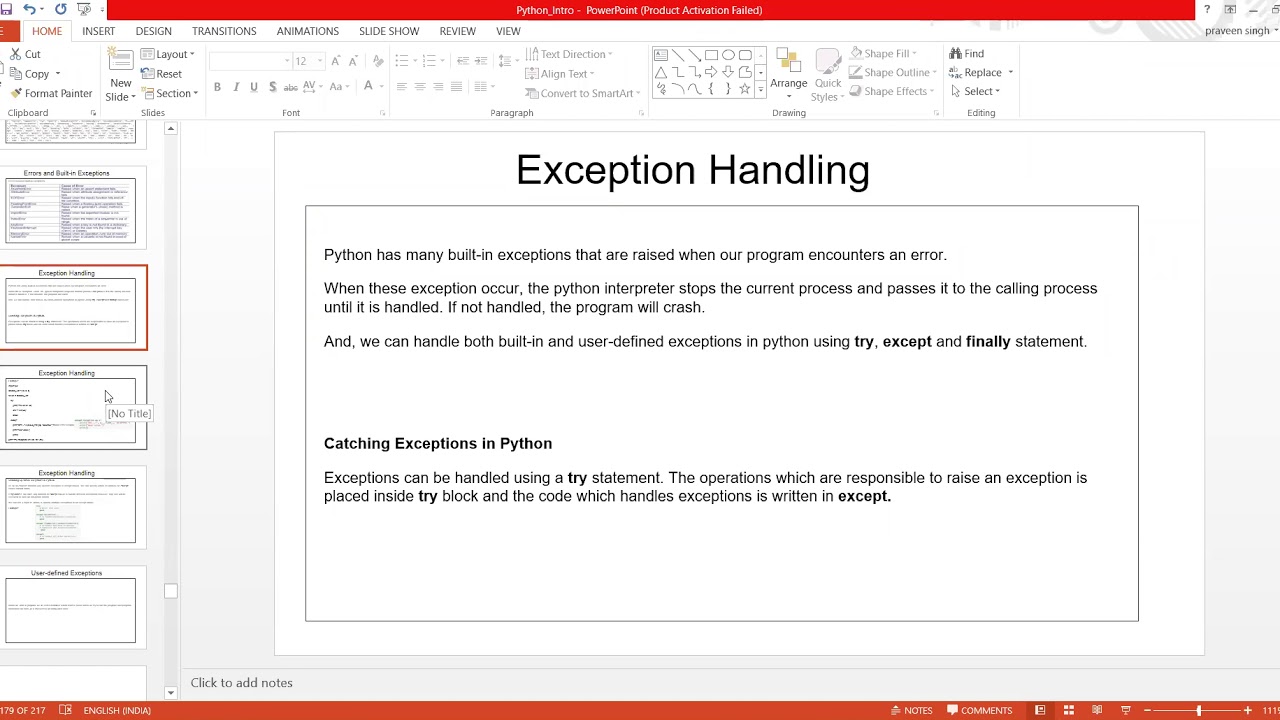Select the User-defined Exceptions slide thumbnail
This screenshot has width=1280, height=720.
(71, 606)
